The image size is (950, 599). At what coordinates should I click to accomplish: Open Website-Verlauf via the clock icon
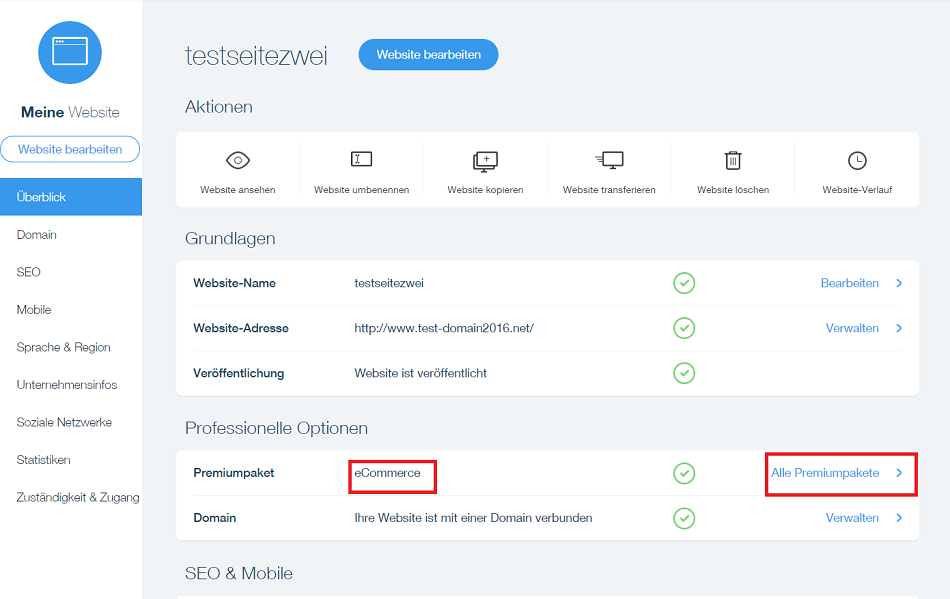point(857,160)
